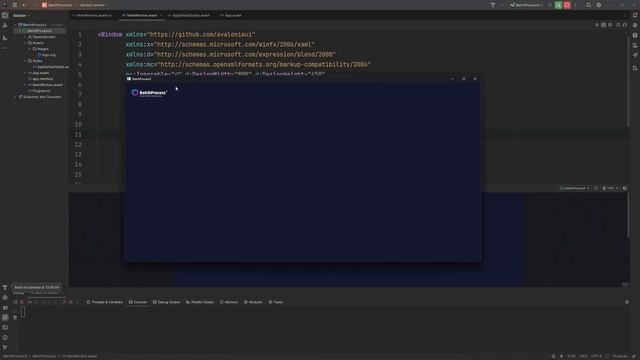Maximize the running BatchProcess1 app window
640x360 pixels.
pyautogui.click(x=463, y=79)
